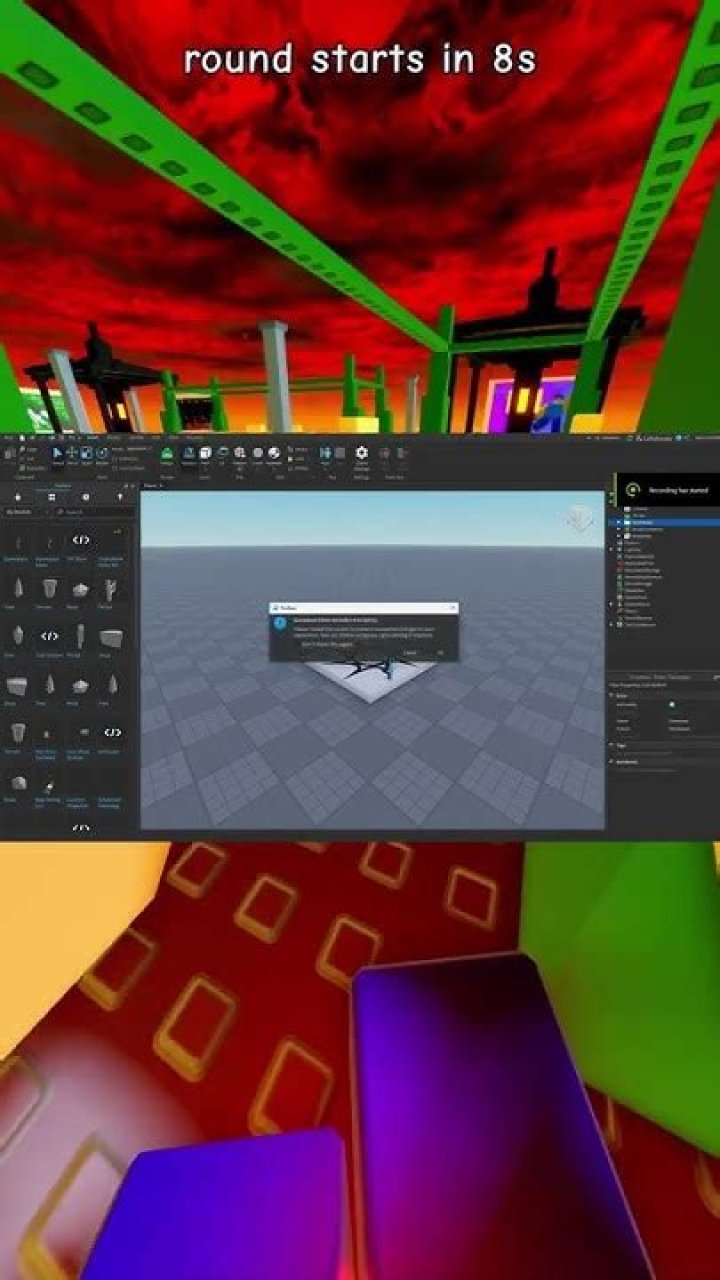Click the Cancel button in the dialog
720x1280 pixels.
[x=410, y=652]
